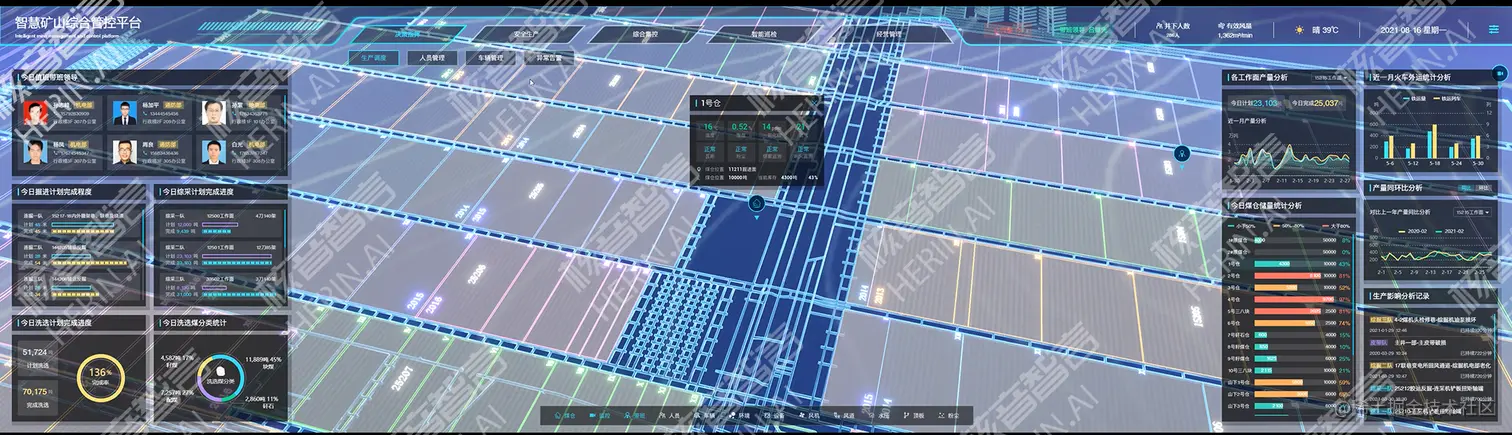Screen dimensions: 1512x435
Task: Select the 人员管理 sub-tab
Action: point(432,58)
